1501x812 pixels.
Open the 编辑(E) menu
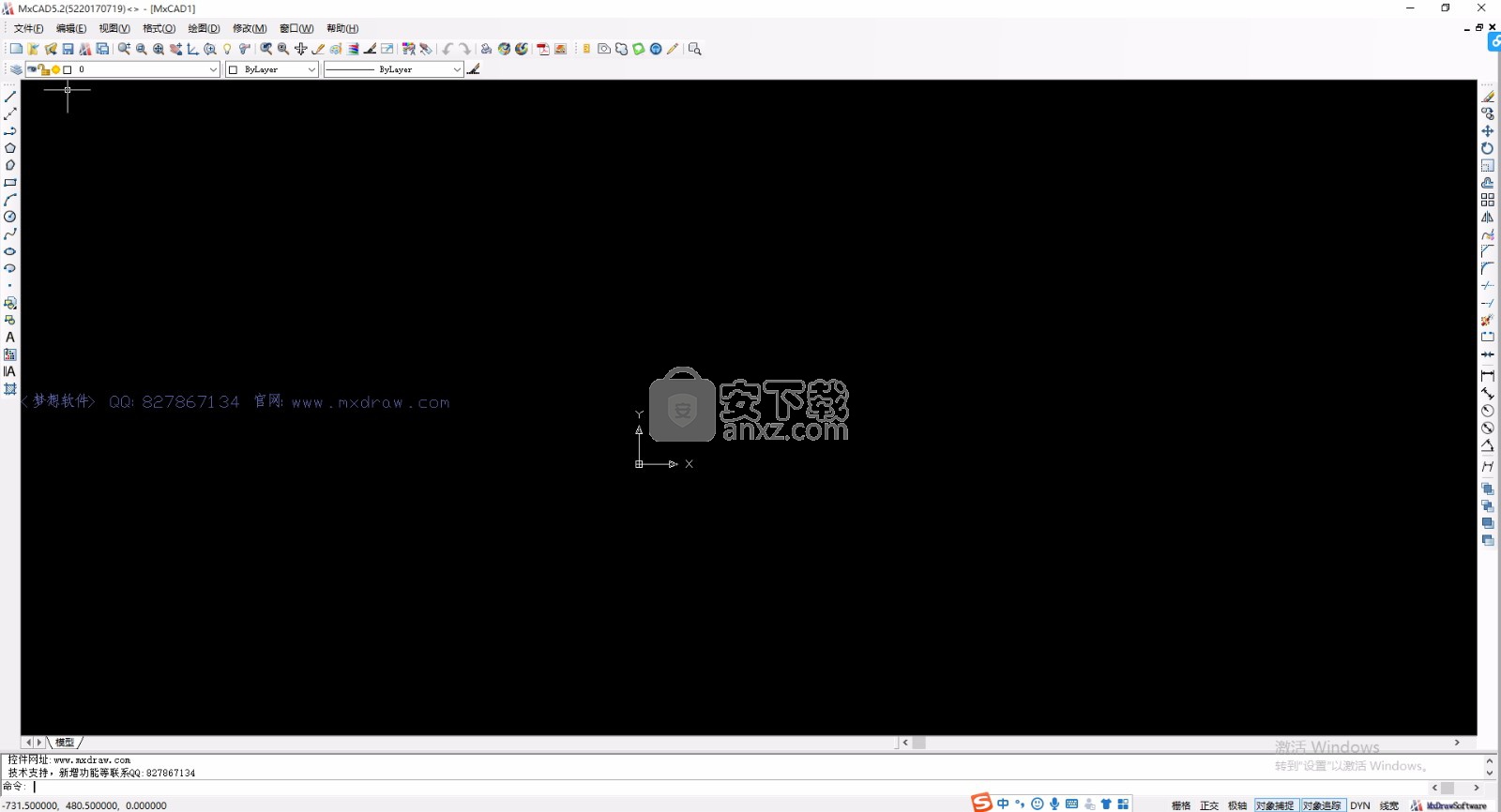71,28
